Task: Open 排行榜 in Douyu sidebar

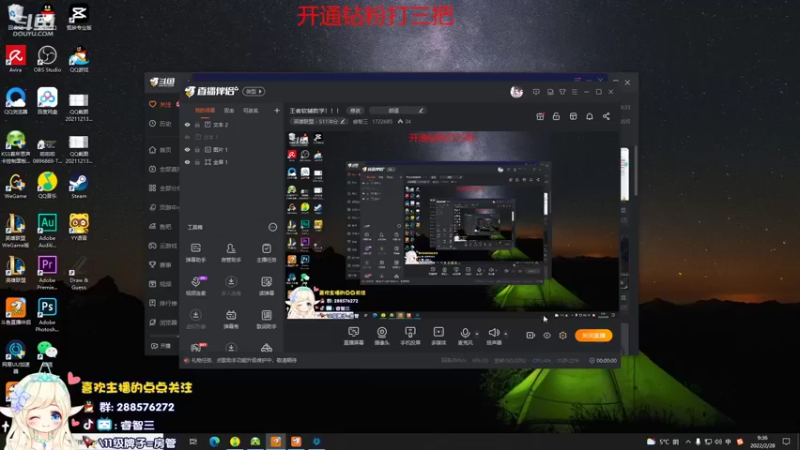Action: point(163,303)
